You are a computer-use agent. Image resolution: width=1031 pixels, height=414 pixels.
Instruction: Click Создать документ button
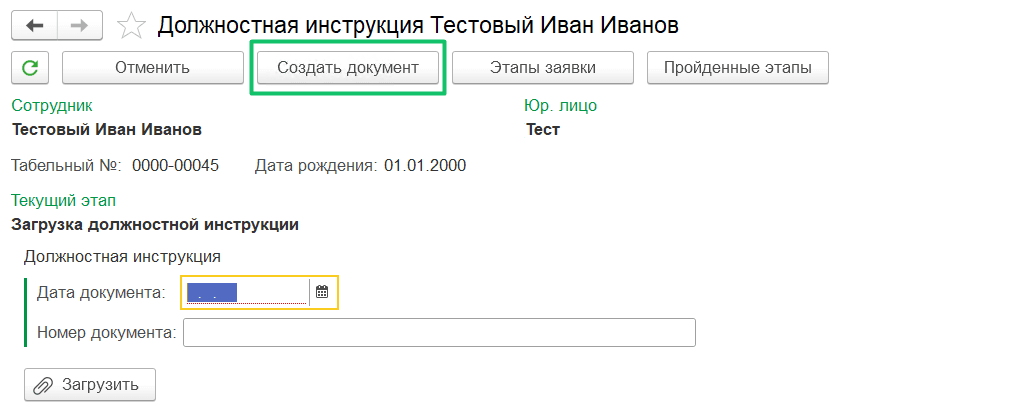click(x=348, y=68)
